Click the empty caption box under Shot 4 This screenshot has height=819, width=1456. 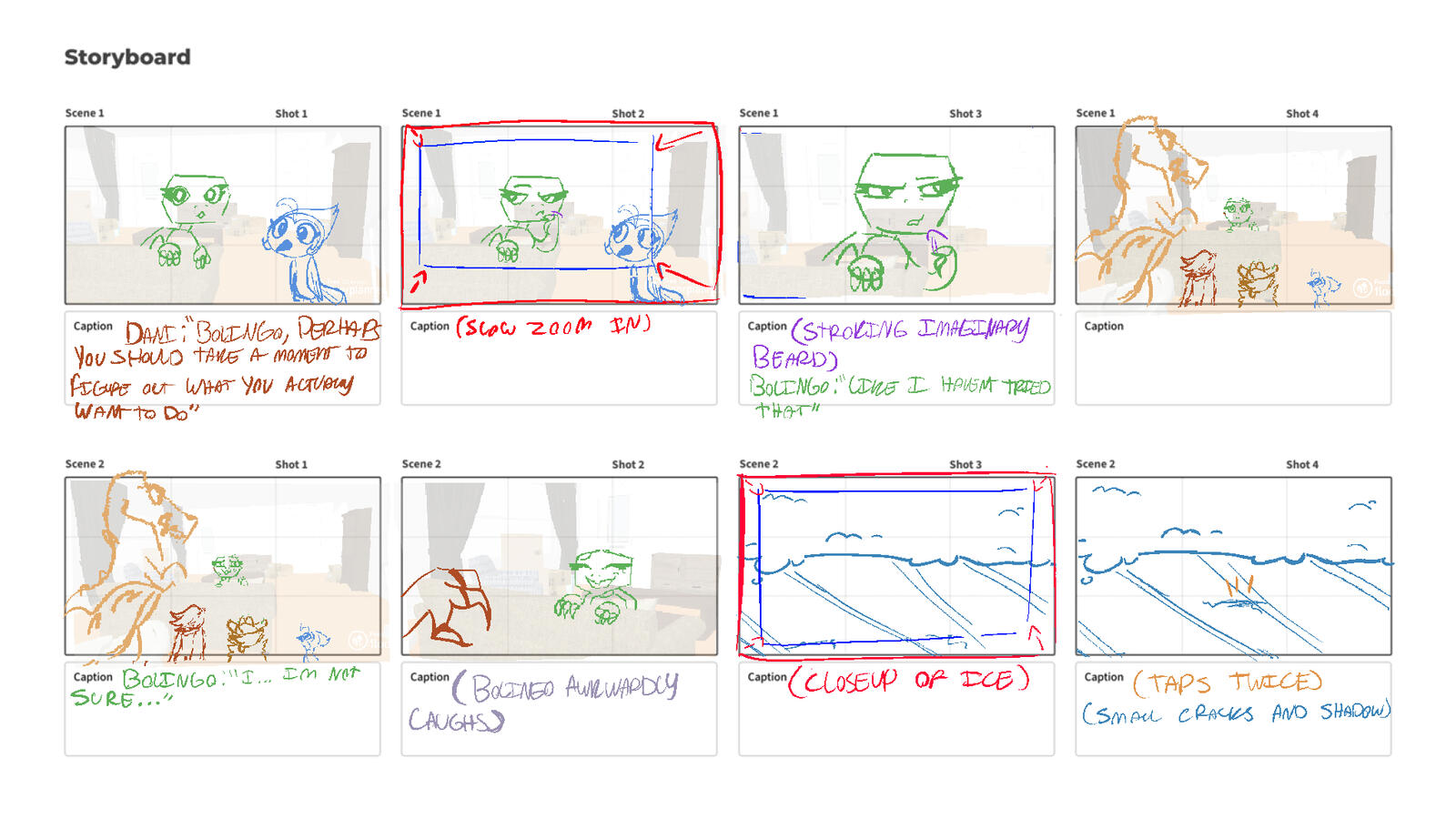pyautogui.click(x=1233, y=359)
